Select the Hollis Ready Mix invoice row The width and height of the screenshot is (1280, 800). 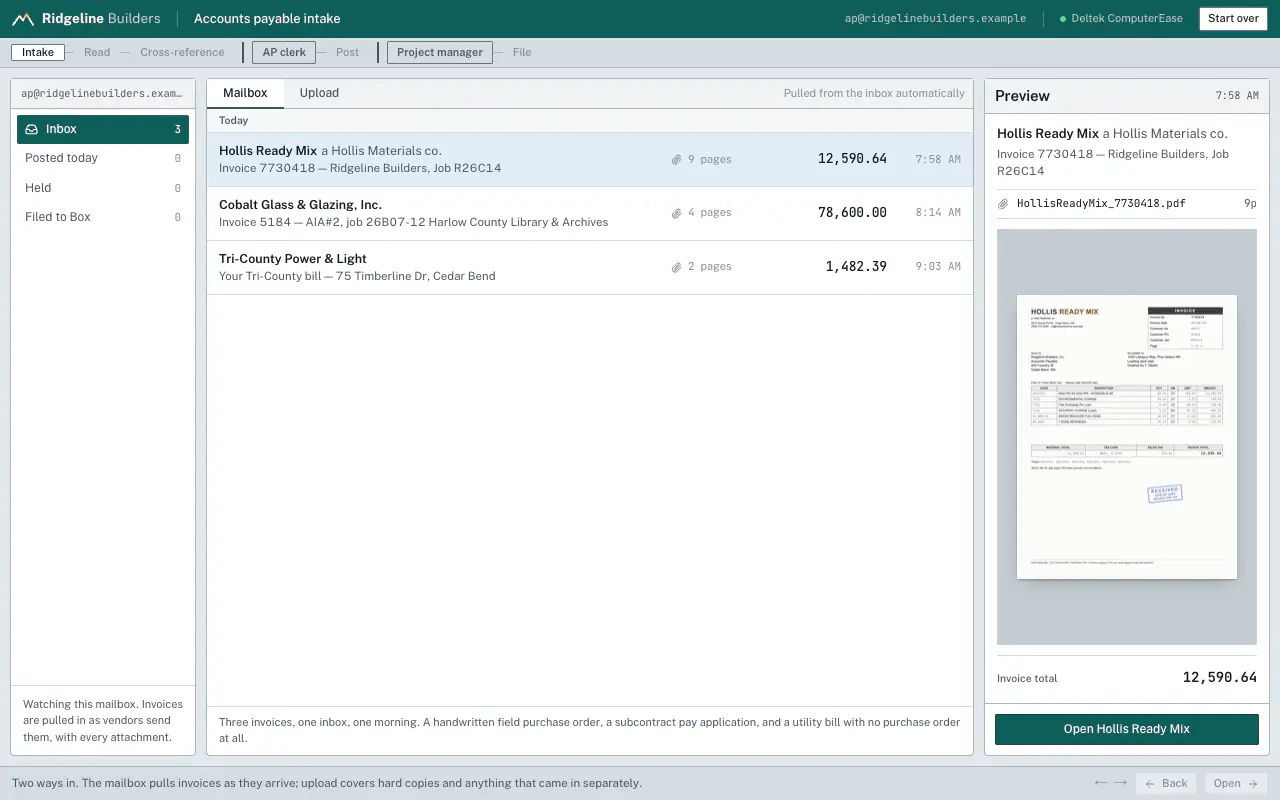pos(590,160)
